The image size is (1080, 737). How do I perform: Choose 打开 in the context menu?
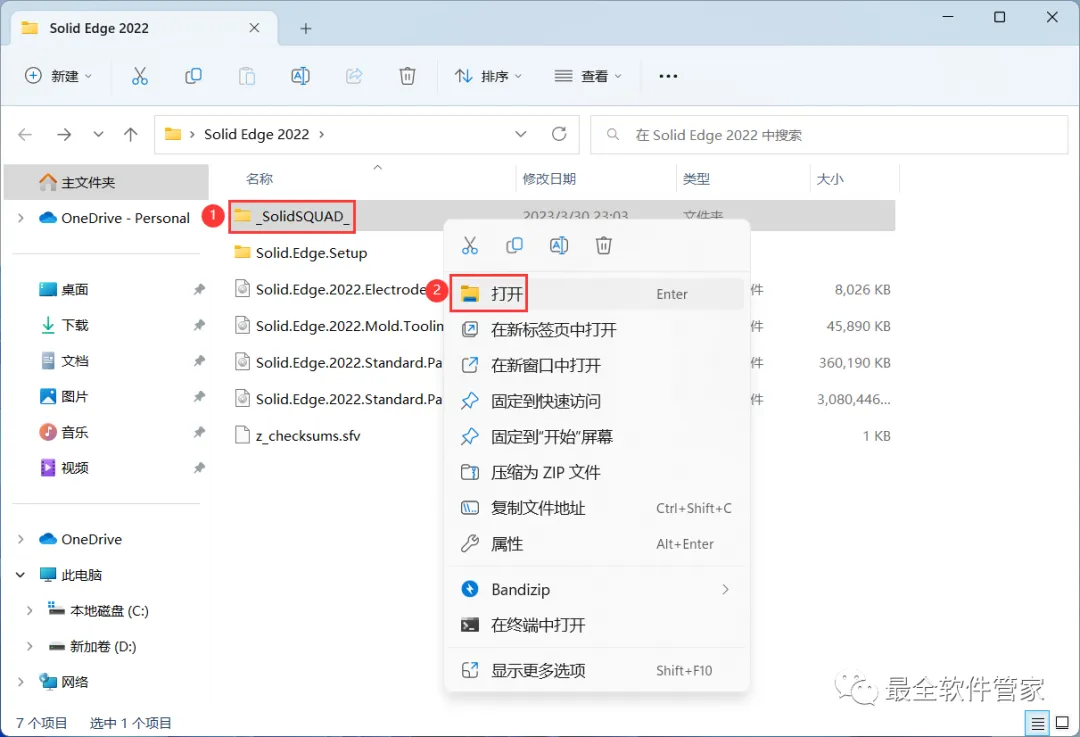(597, 294)
